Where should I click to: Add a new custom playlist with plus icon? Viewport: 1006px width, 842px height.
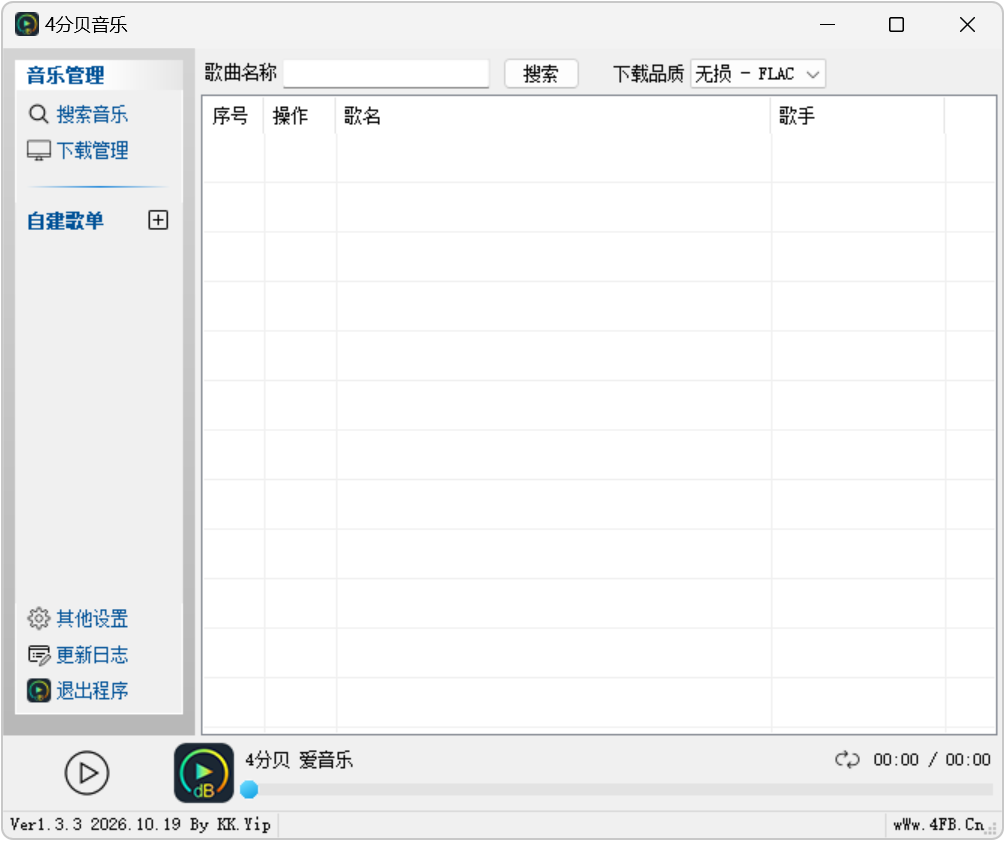click(x=158, y=220)
